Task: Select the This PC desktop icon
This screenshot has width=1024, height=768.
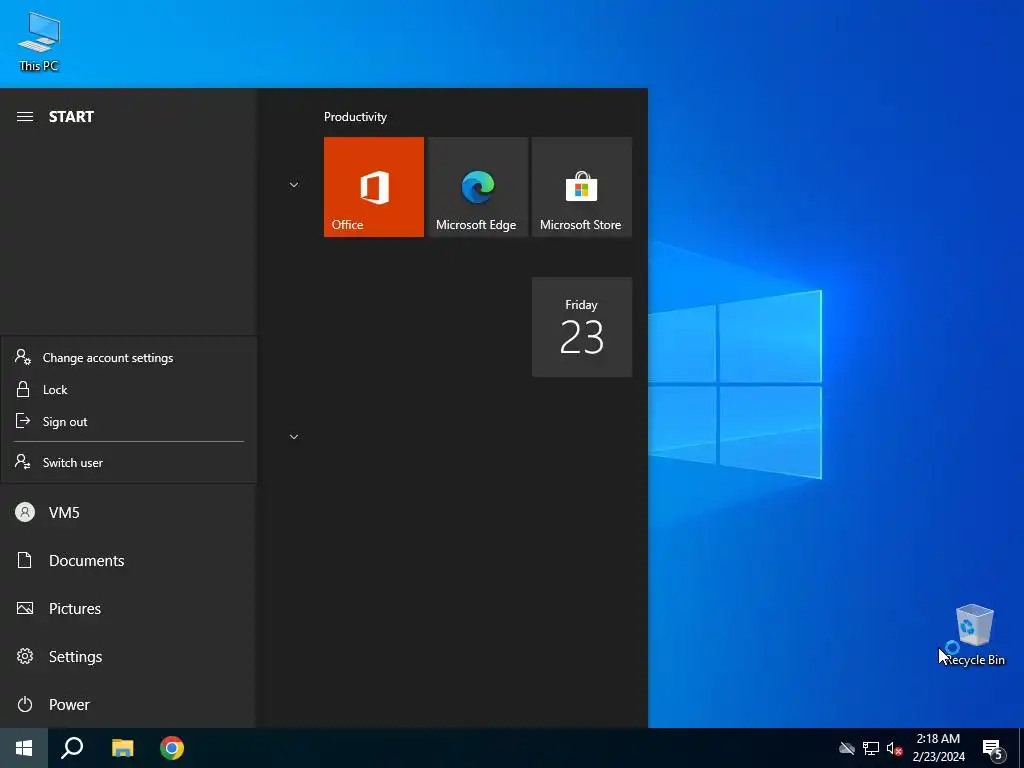Action: point(39,41)
